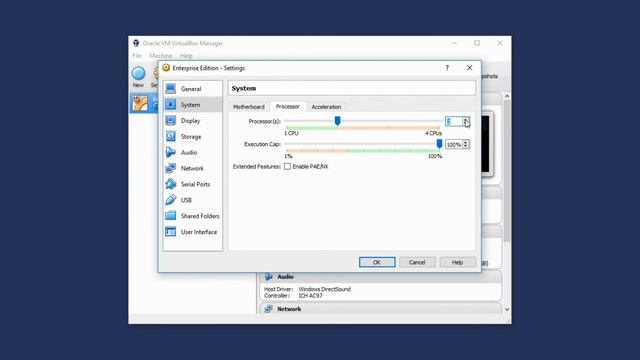Click the Audio section header in Manager

click(380, 277)
